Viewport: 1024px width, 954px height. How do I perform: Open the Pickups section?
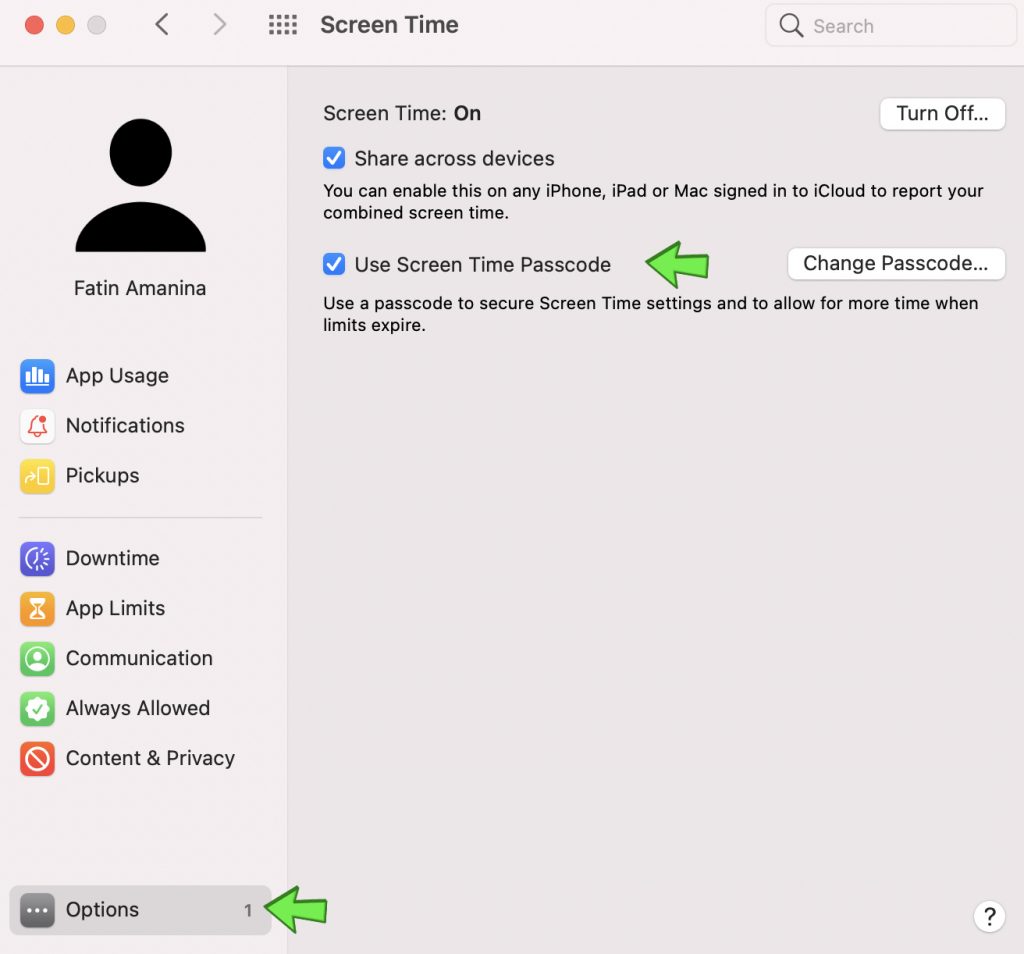pyautogui.click(x=103, y=476)
